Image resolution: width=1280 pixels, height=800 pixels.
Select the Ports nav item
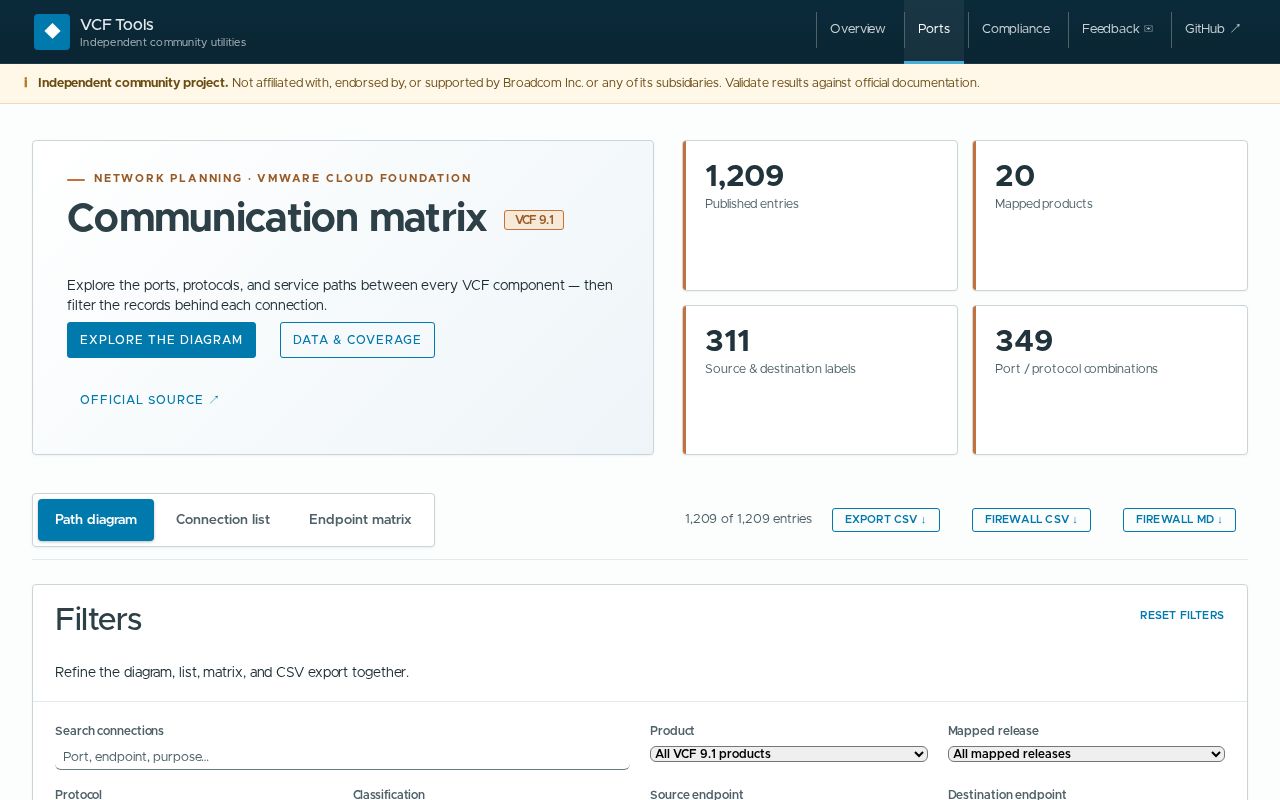[934, 29]
